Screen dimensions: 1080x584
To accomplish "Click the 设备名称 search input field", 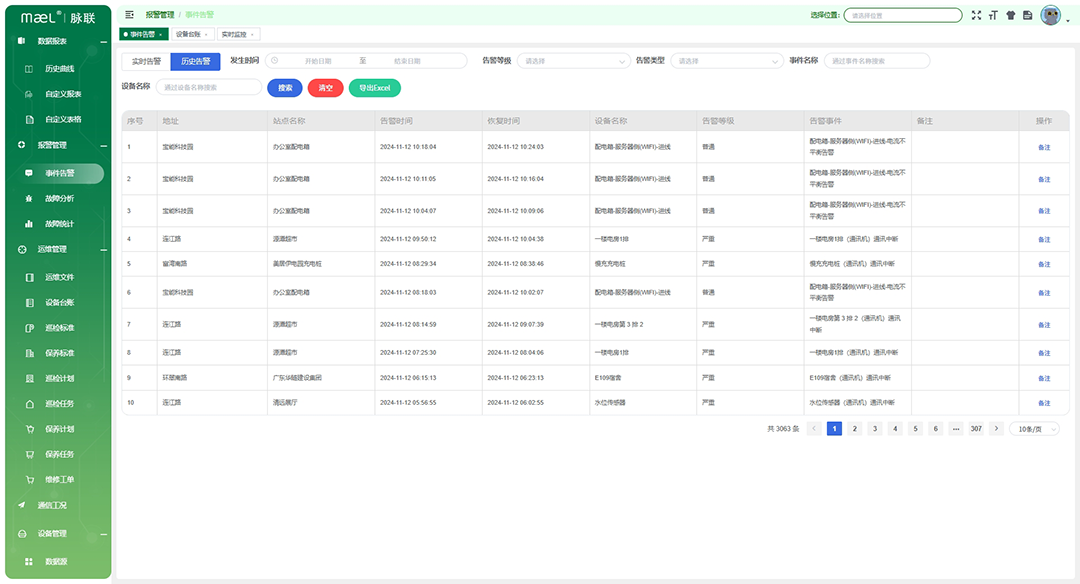I will click(x=208, y=87).
